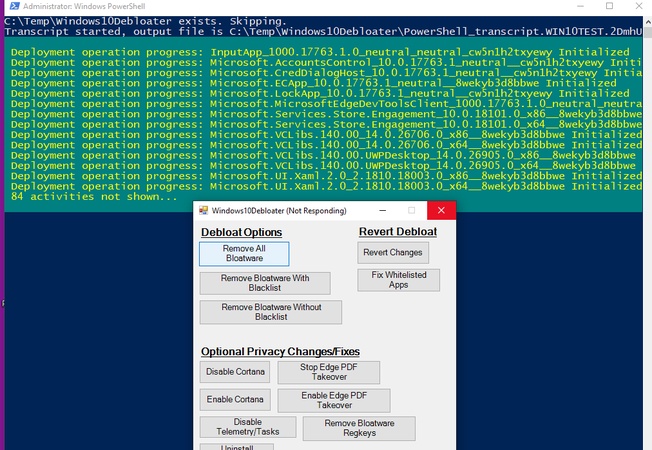This screenshot has height=450, width=652.
Task: Click the Windows10Debloater title bar icon
Action: [x=203, y=210]
